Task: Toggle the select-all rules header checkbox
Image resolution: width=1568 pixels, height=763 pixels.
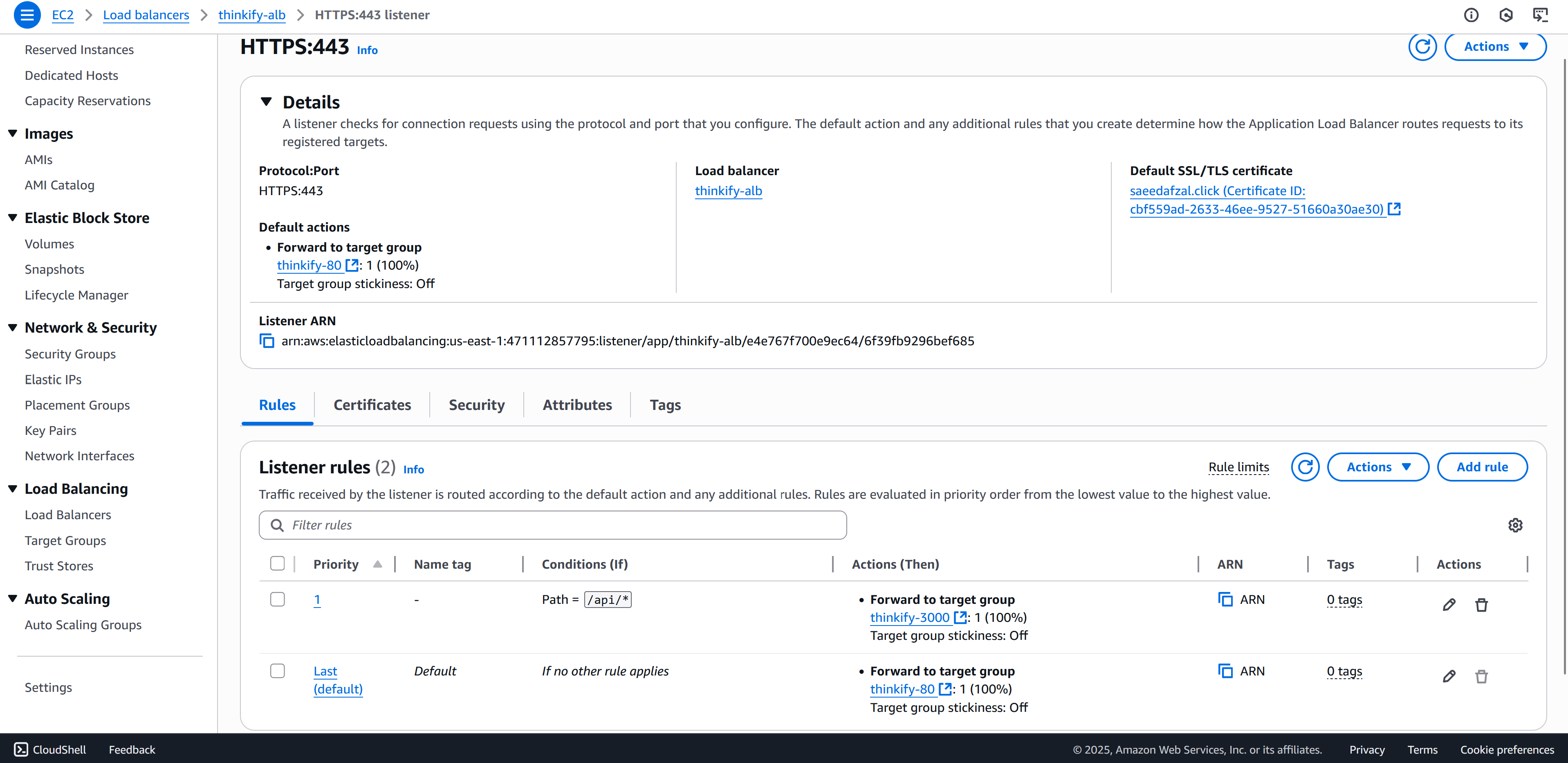Action: (x=278, y=564)
